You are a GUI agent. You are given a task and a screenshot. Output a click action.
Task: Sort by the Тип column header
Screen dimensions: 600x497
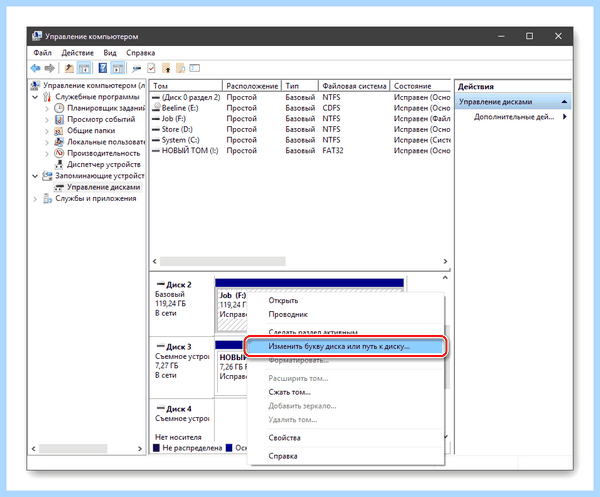tap(300, 86)
